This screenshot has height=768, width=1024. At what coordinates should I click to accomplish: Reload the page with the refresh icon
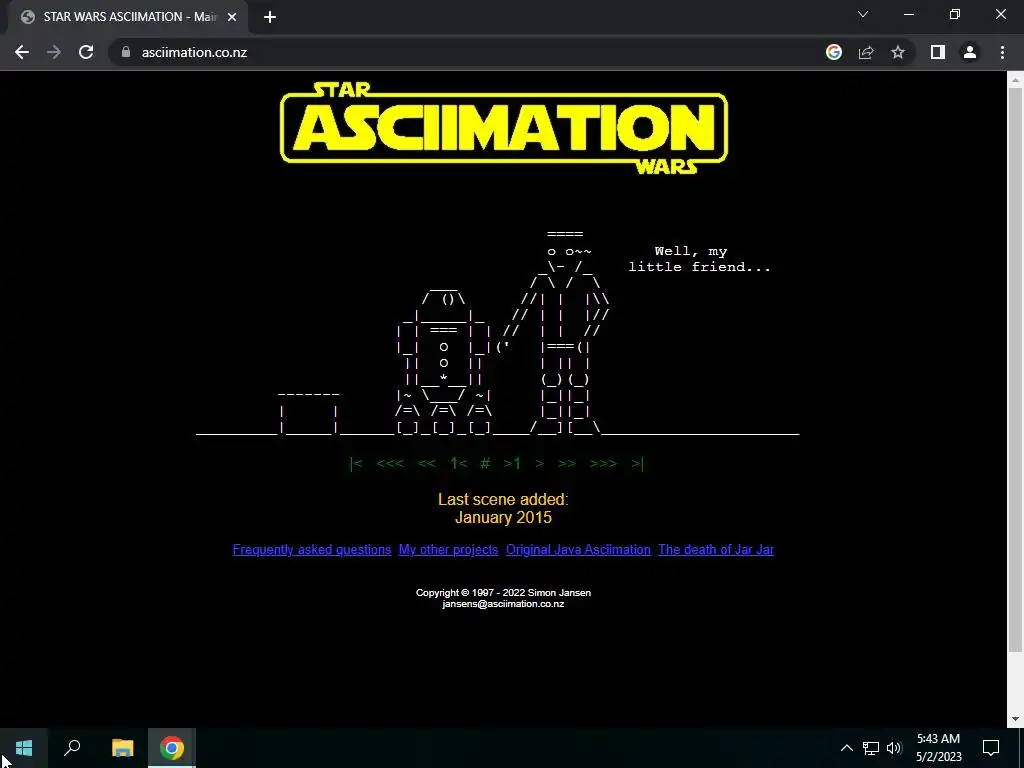click(x=86, y=52)
